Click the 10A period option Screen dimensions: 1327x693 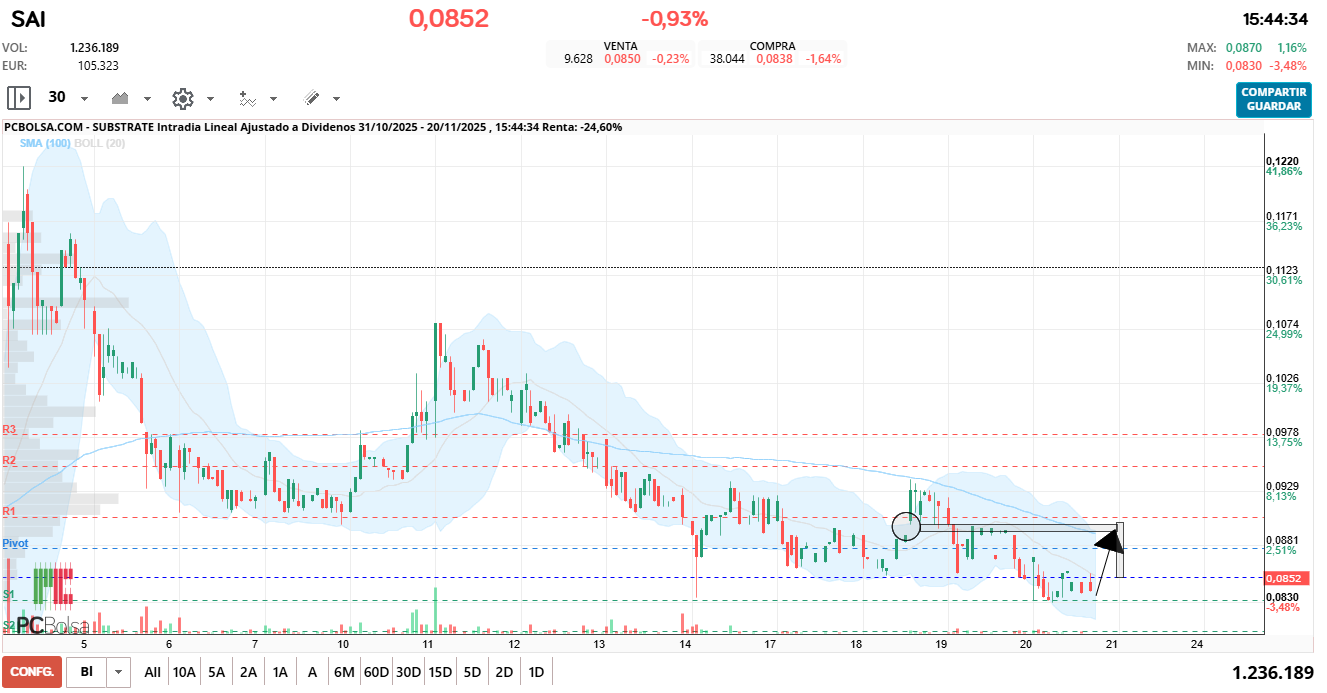click(183, 671)
